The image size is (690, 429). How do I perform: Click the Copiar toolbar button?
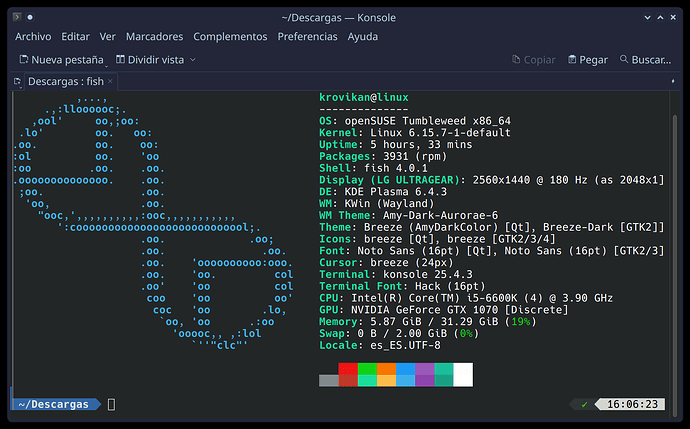[x=531, y=60]
